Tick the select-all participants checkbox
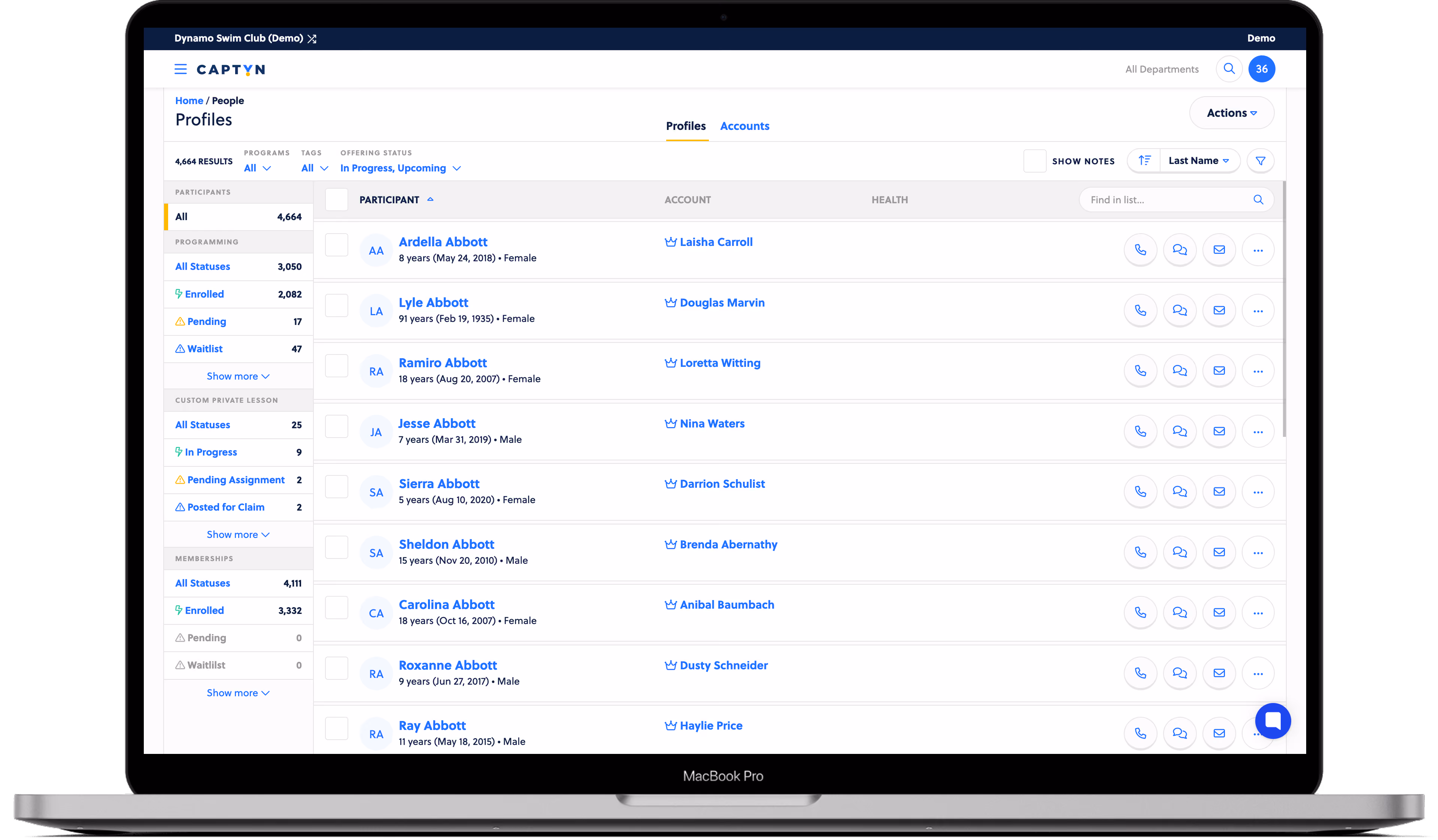This screenshot has width=1438, height=840. click(x=336, y=200)
